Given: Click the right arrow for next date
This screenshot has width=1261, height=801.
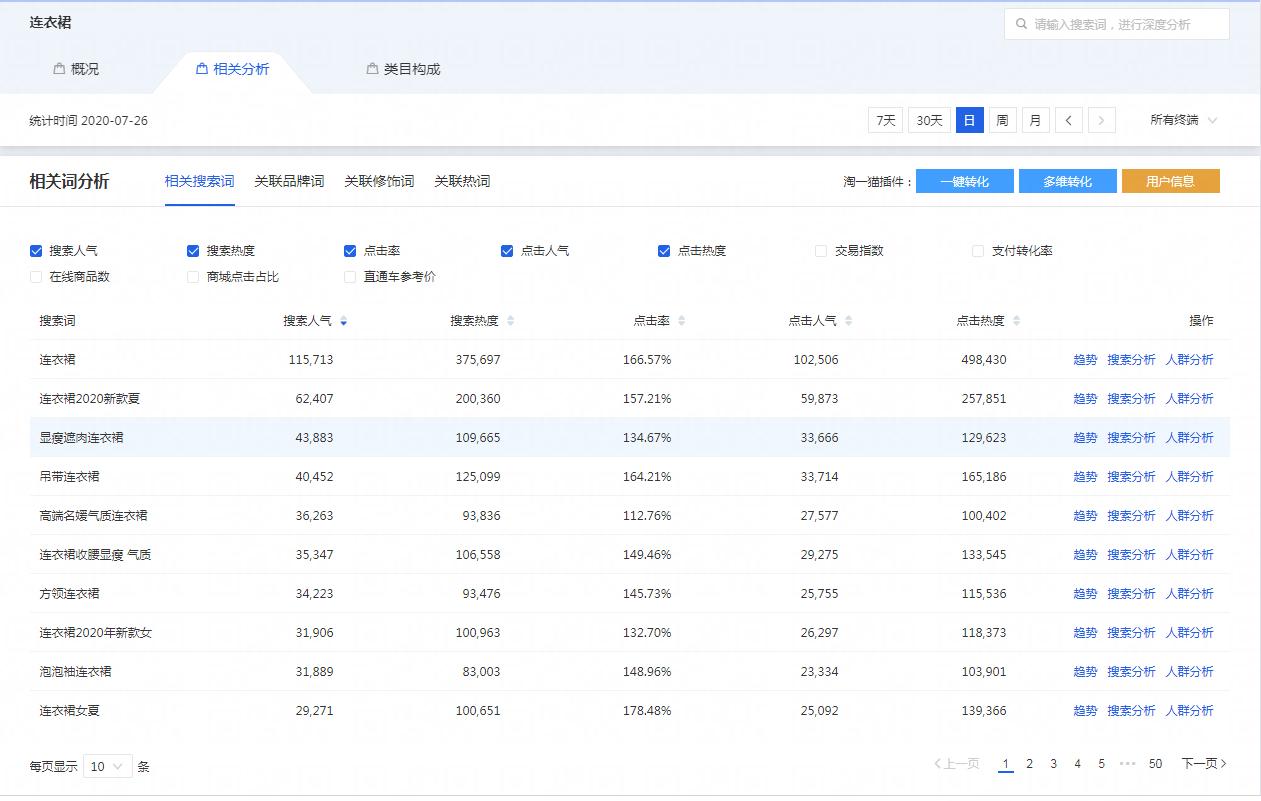Looking at the screenshot, I should click(x=1100, y=119).
